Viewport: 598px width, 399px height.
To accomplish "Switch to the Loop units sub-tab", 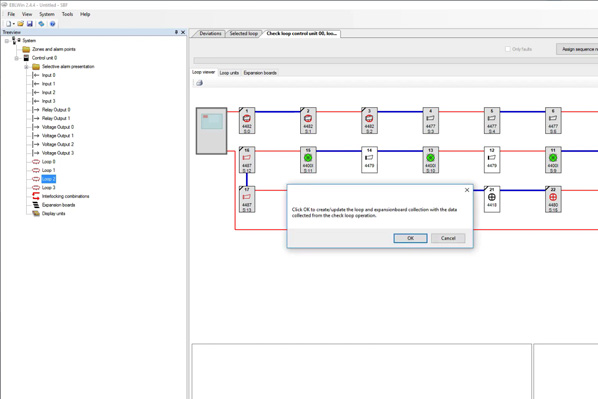I will (229, 72).
